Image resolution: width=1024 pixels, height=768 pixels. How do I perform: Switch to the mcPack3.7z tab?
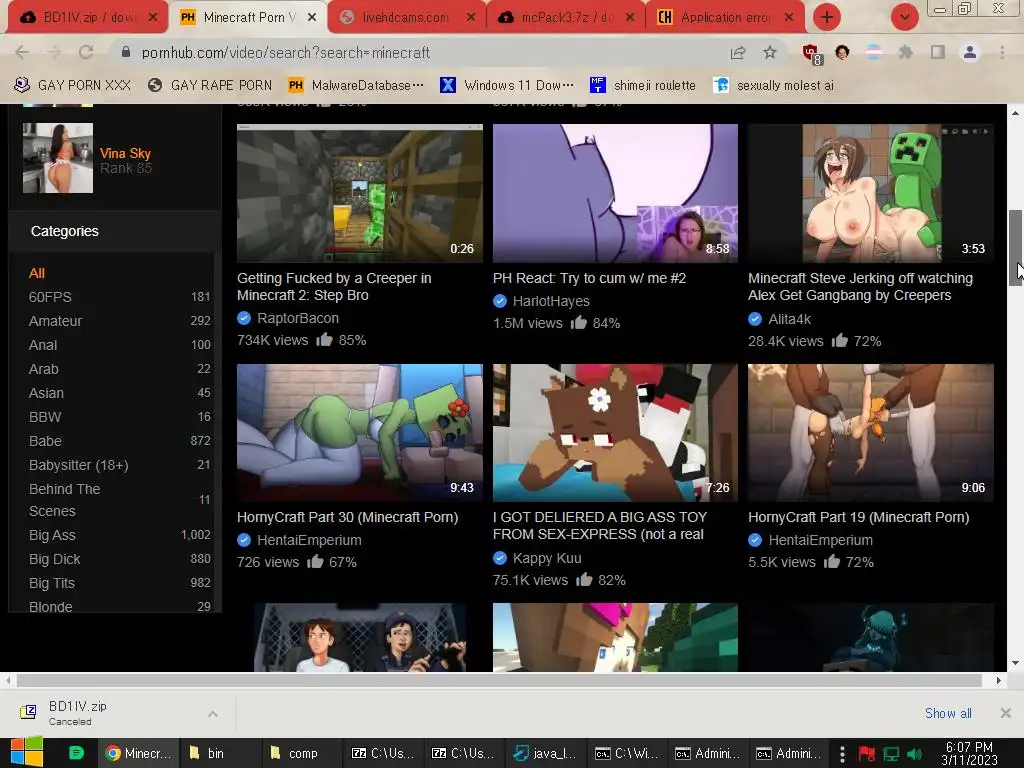click(564, 18)
